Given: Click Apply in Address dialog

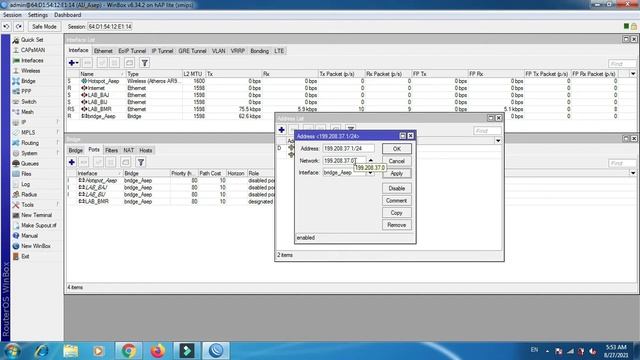Looking at the screenshot, I should tap(397, 173).
